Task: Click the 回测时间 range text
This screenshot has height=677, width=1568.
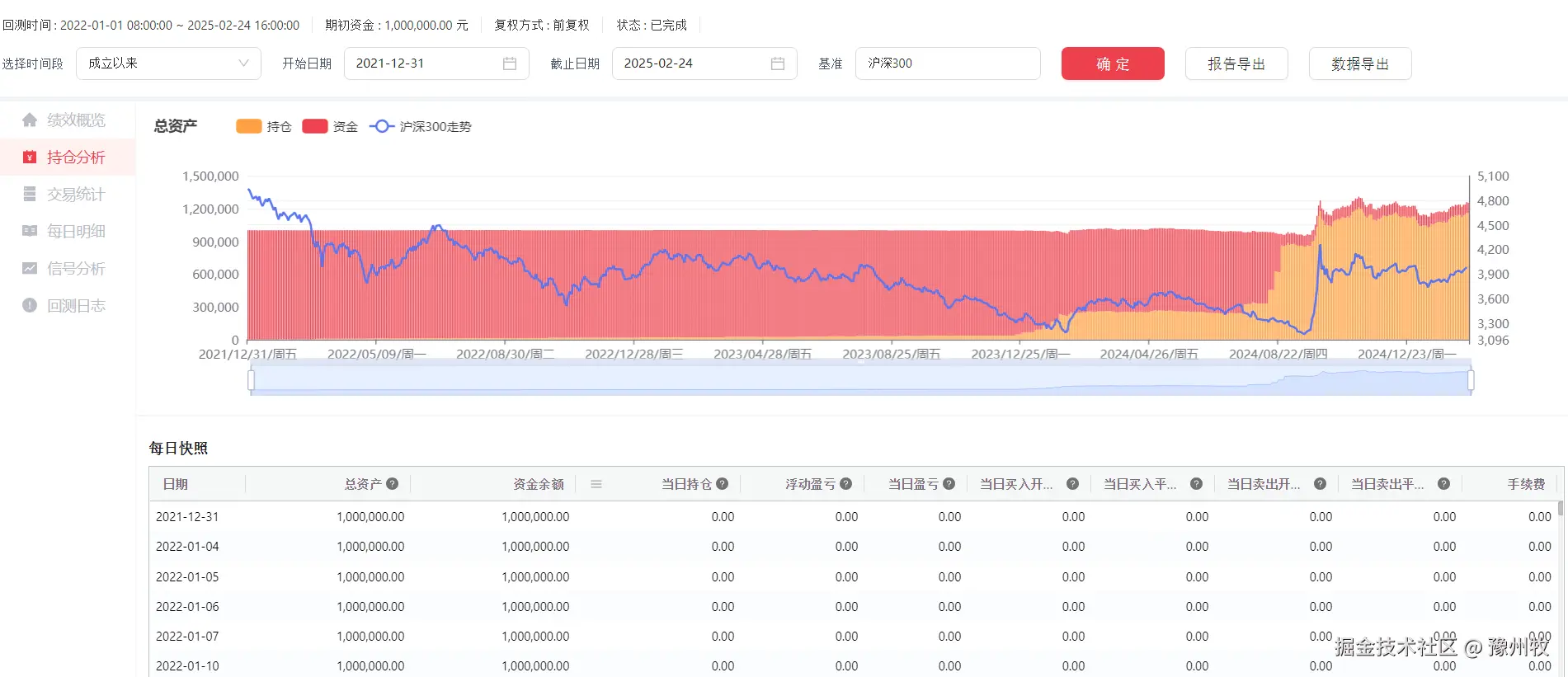Action: (x=150, y=26)
